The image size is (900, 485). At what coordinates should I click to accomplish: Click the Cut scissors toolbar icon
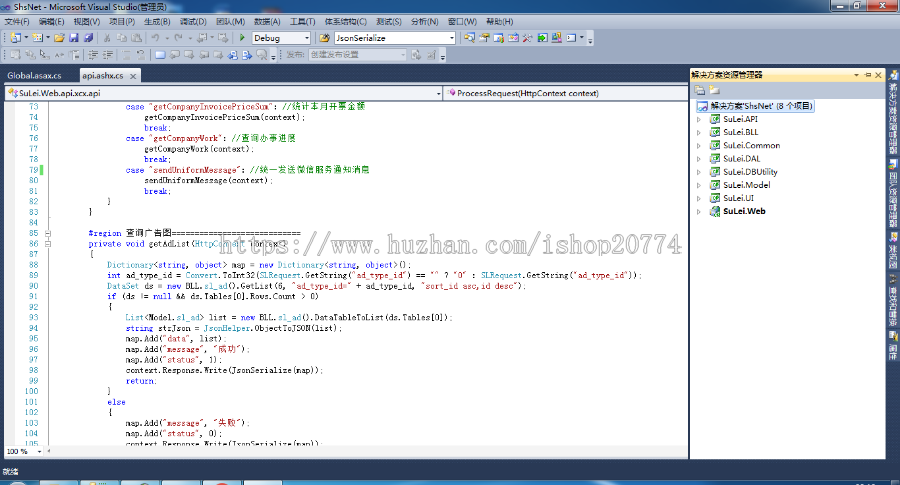[107, 38]
